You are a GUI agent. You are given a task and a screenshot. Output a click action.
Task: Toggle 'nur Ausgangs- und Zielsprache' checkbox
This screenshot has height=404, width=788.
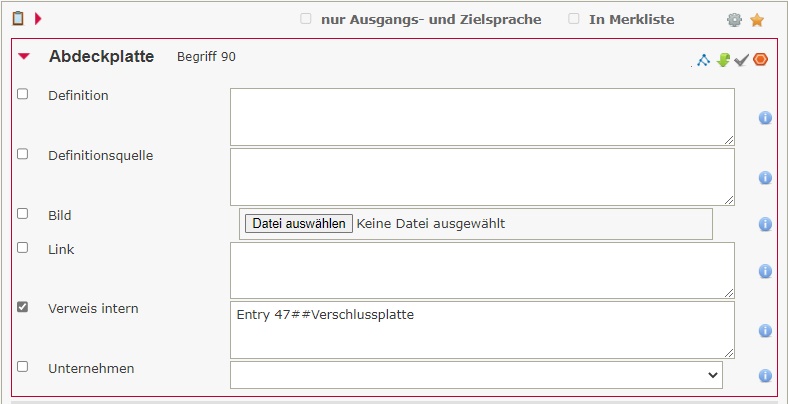305,19
